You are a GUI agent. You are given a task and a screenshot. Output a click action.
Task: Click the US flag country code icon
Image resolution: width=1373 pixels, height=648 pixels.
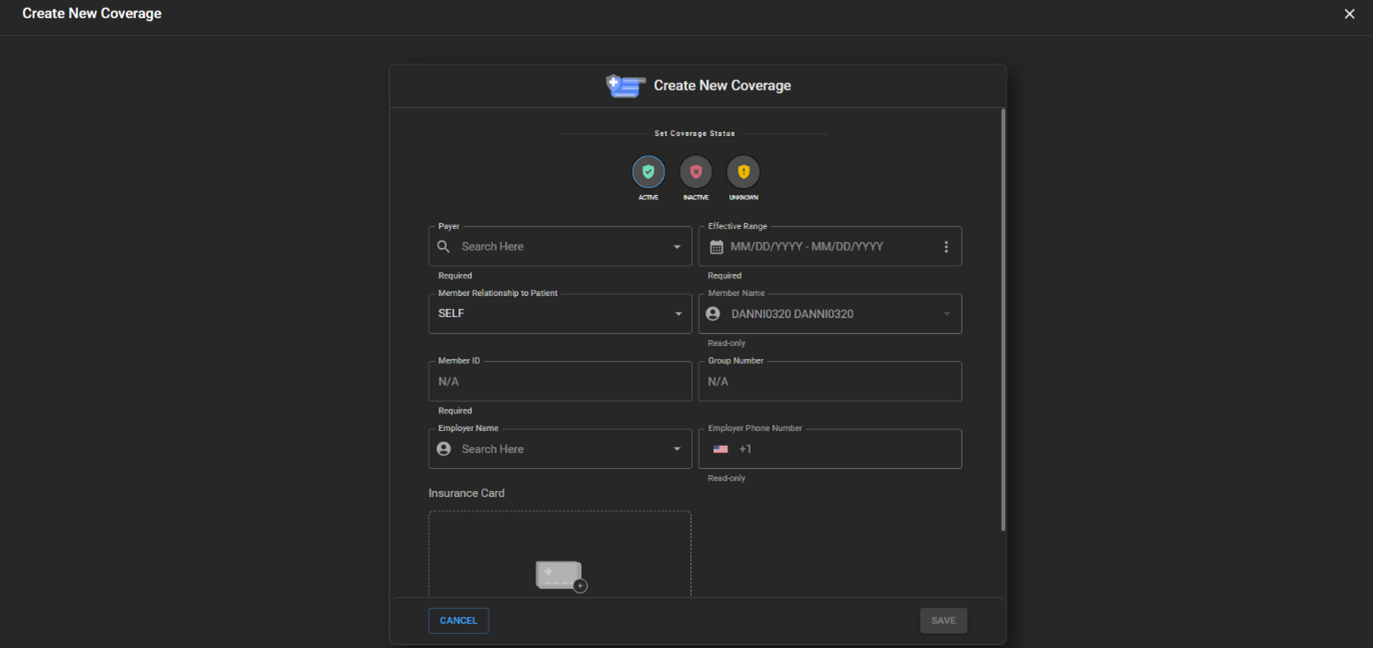(720, 449)
